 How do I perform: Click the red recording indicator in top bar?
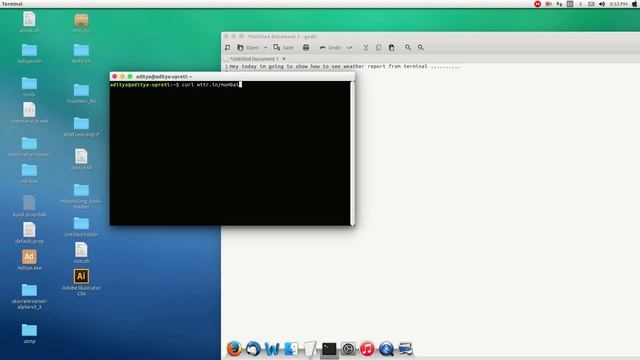pos(538,4)
